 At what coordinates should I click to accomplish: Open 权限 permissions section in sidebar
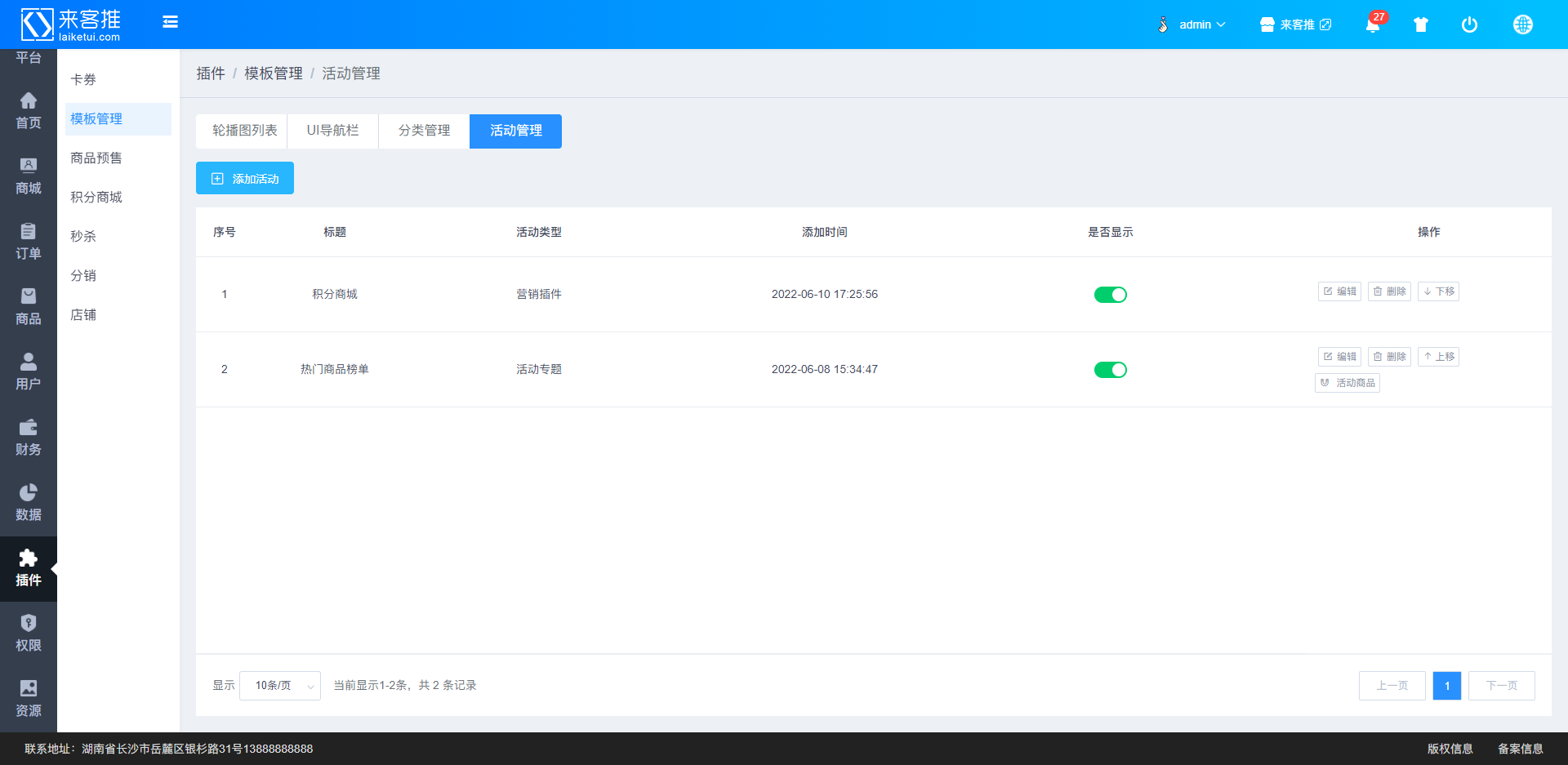pyautogui.click(x=29, y=634)
